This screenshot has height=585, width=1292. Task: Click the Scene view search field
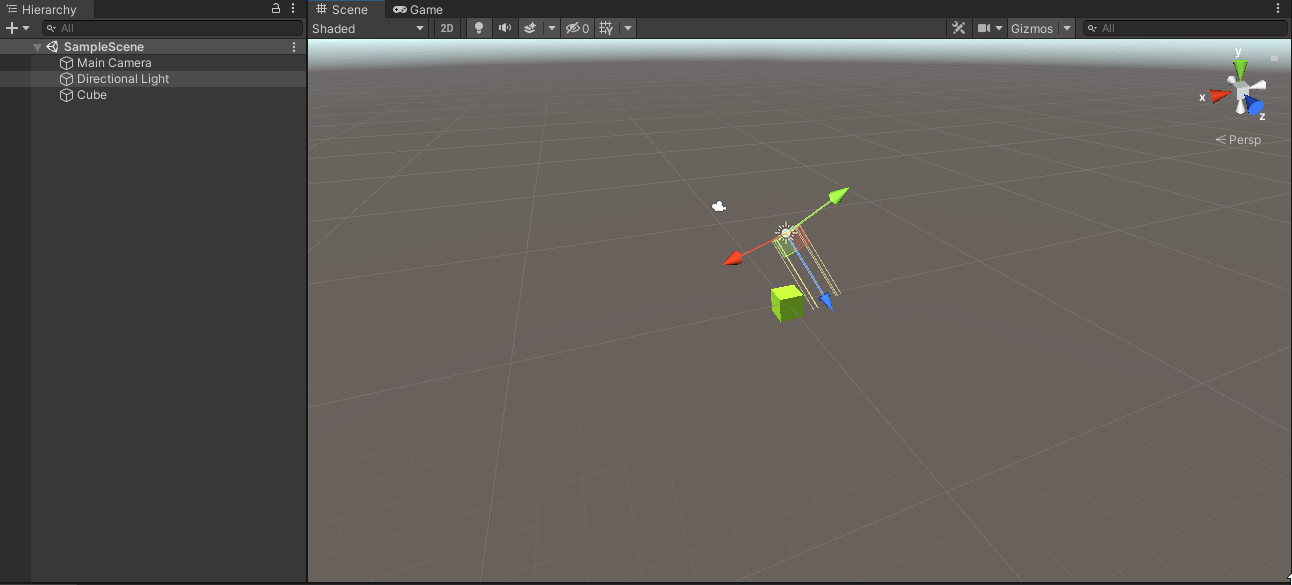tap(1185, 28)
